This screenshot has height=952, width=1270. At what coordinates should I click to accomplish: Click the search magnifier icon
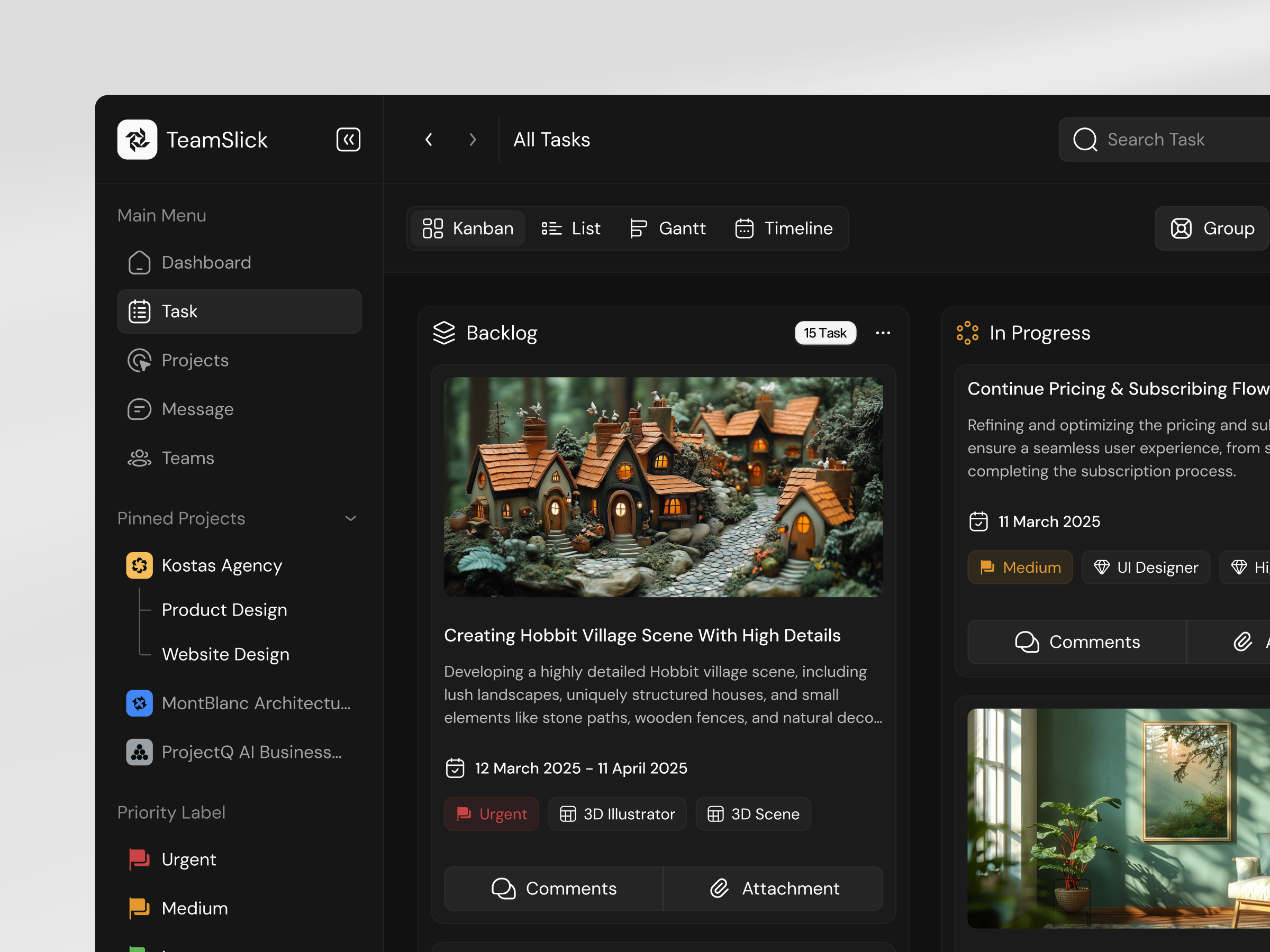pos(1085,140)
